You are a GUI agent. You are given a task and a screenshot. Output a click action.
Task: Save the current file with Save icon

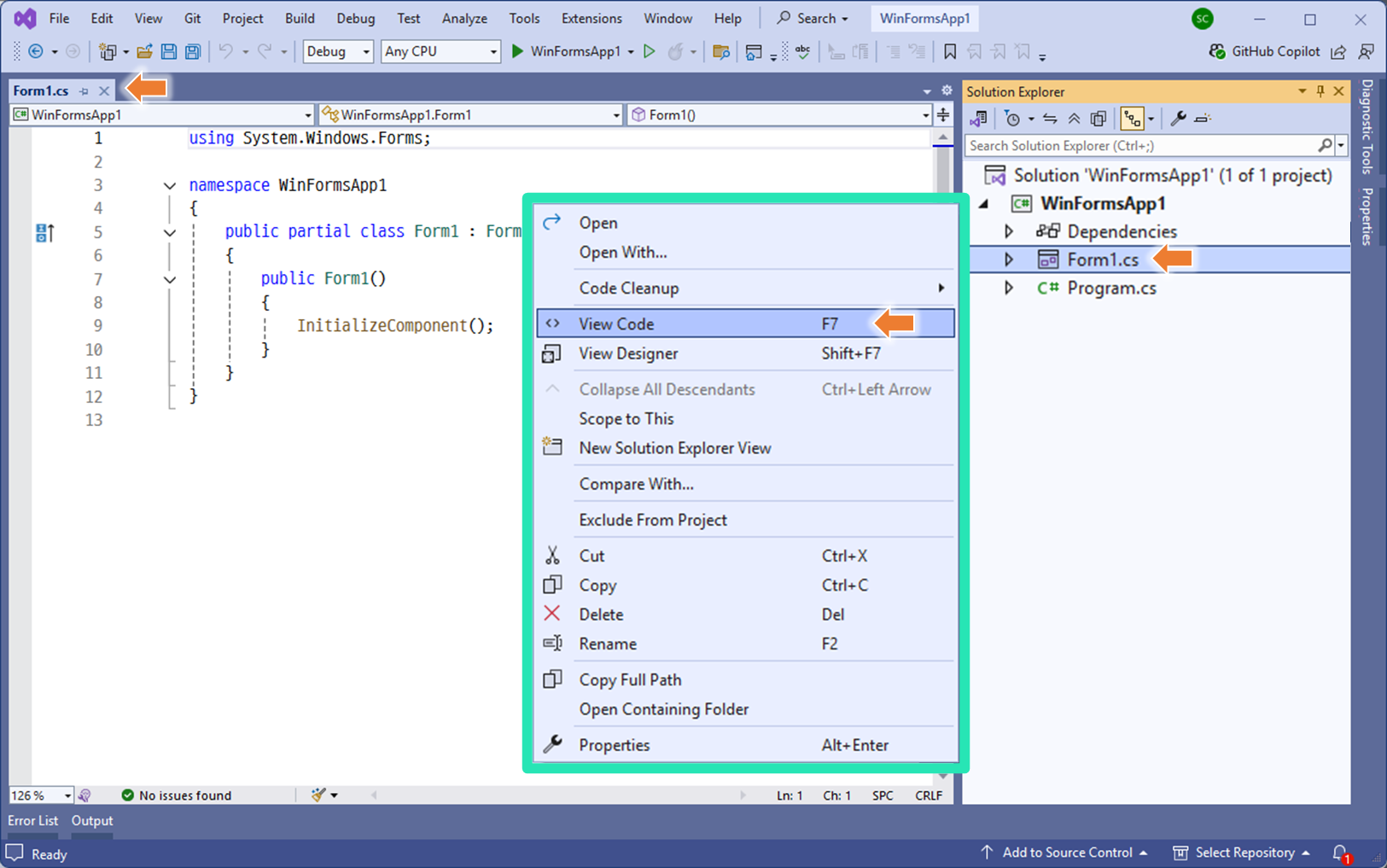tap(169, 51)
